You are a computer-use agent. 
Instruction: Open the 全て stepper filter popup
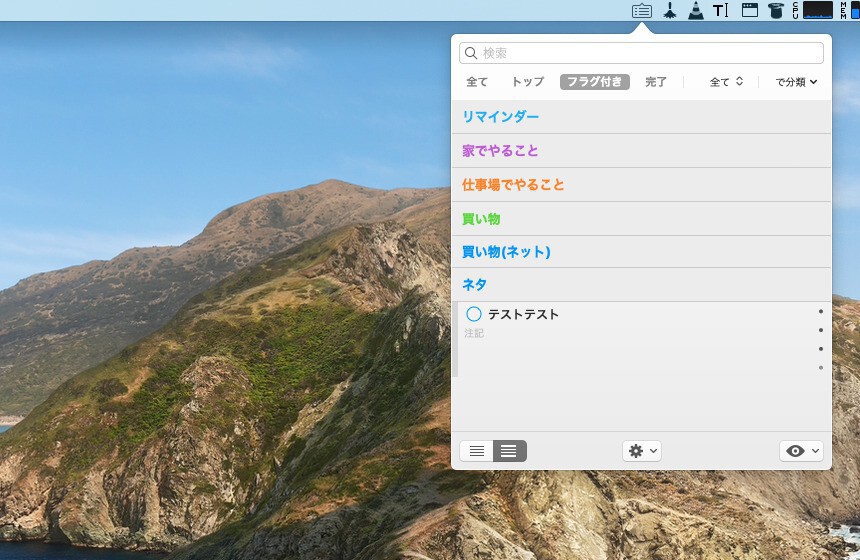(x=726, y=82)
